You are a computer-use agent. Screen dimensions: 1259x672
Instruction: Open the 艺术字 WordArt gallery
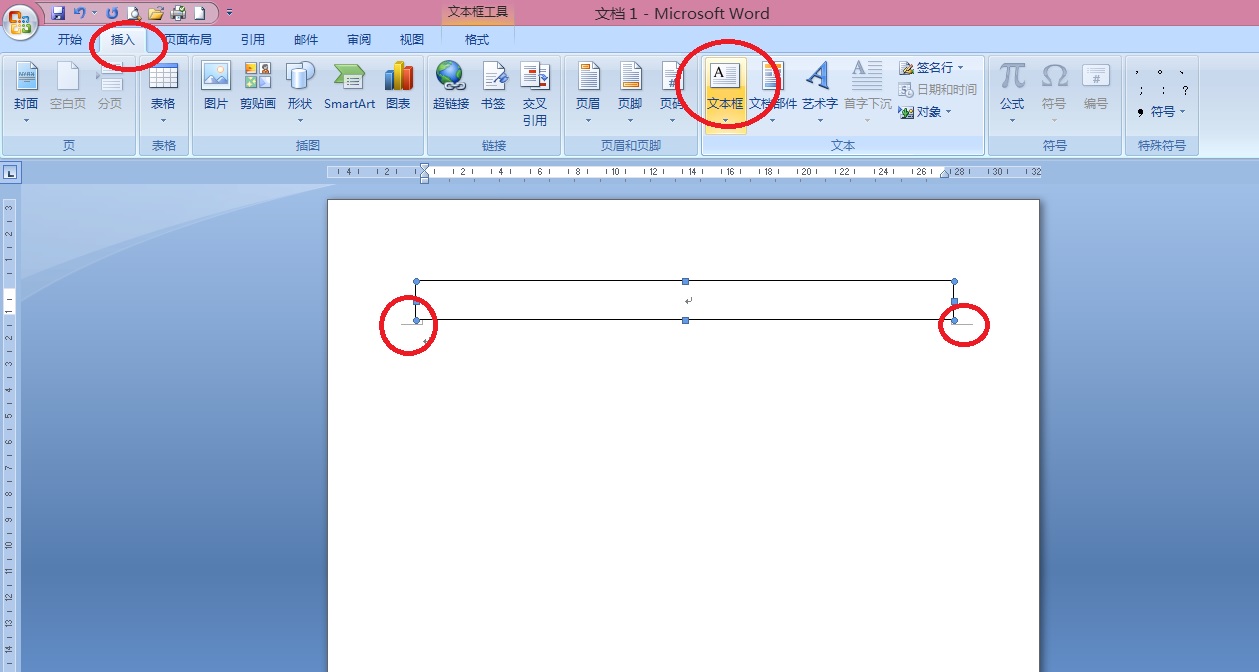tap(819, 92)
